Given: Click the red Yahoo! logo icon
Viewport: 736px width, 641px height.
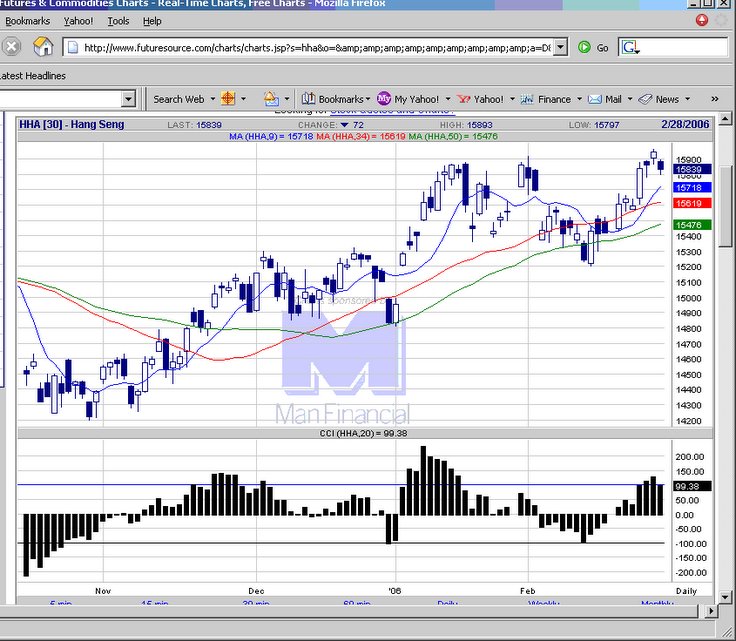Looking at the screenshot, I should coord(464,99).
